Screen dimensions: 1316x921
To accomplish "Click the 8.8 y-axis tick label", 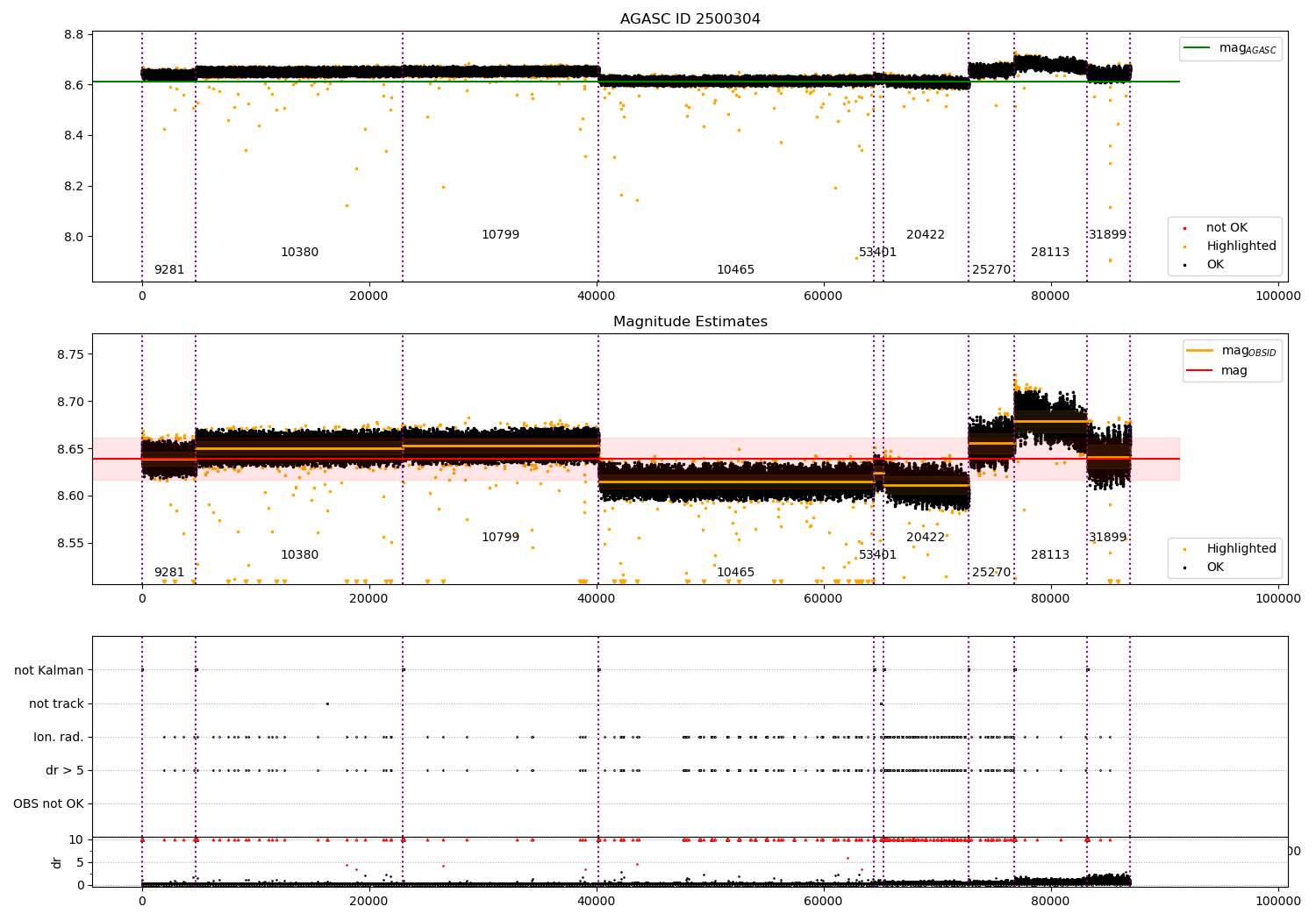I will click(74, 35).
